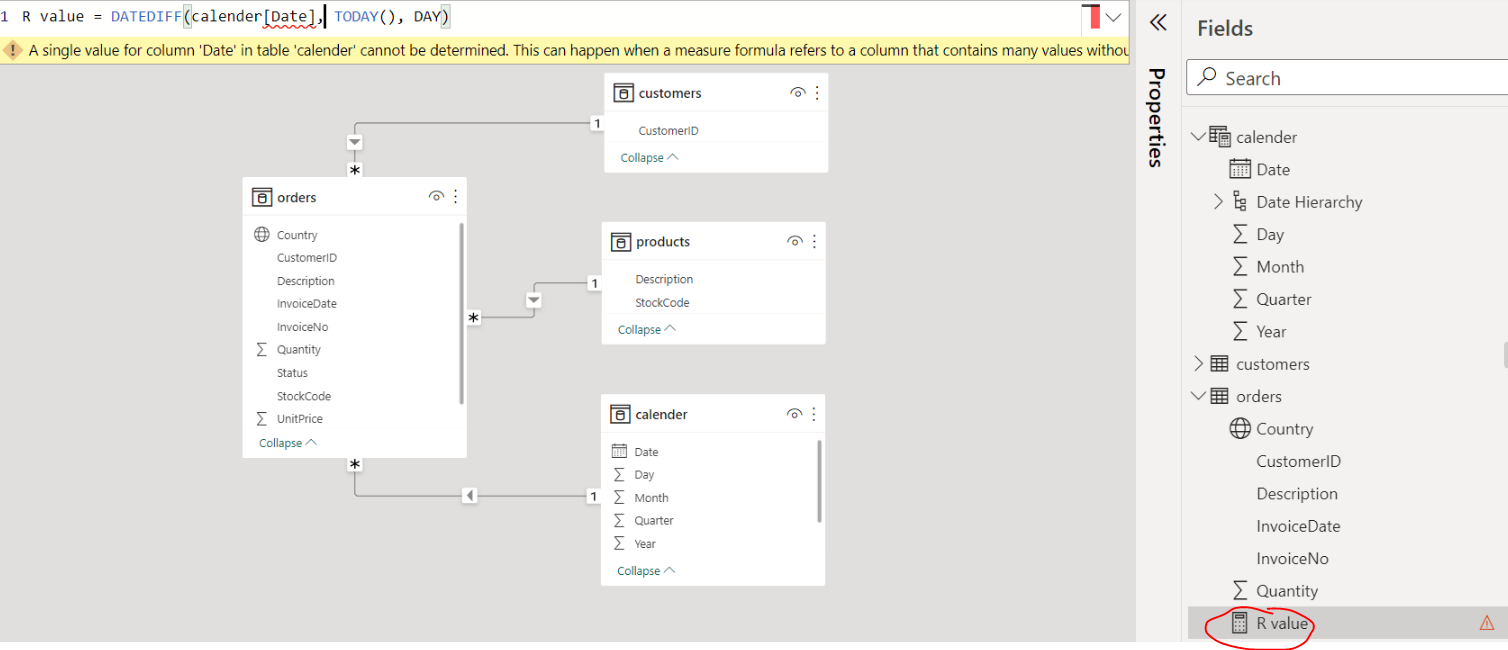Select CustomerID field in Fields list
Image resolution: width=1508 pixels, height=650 pixels.
click(x=1299, y=461)
